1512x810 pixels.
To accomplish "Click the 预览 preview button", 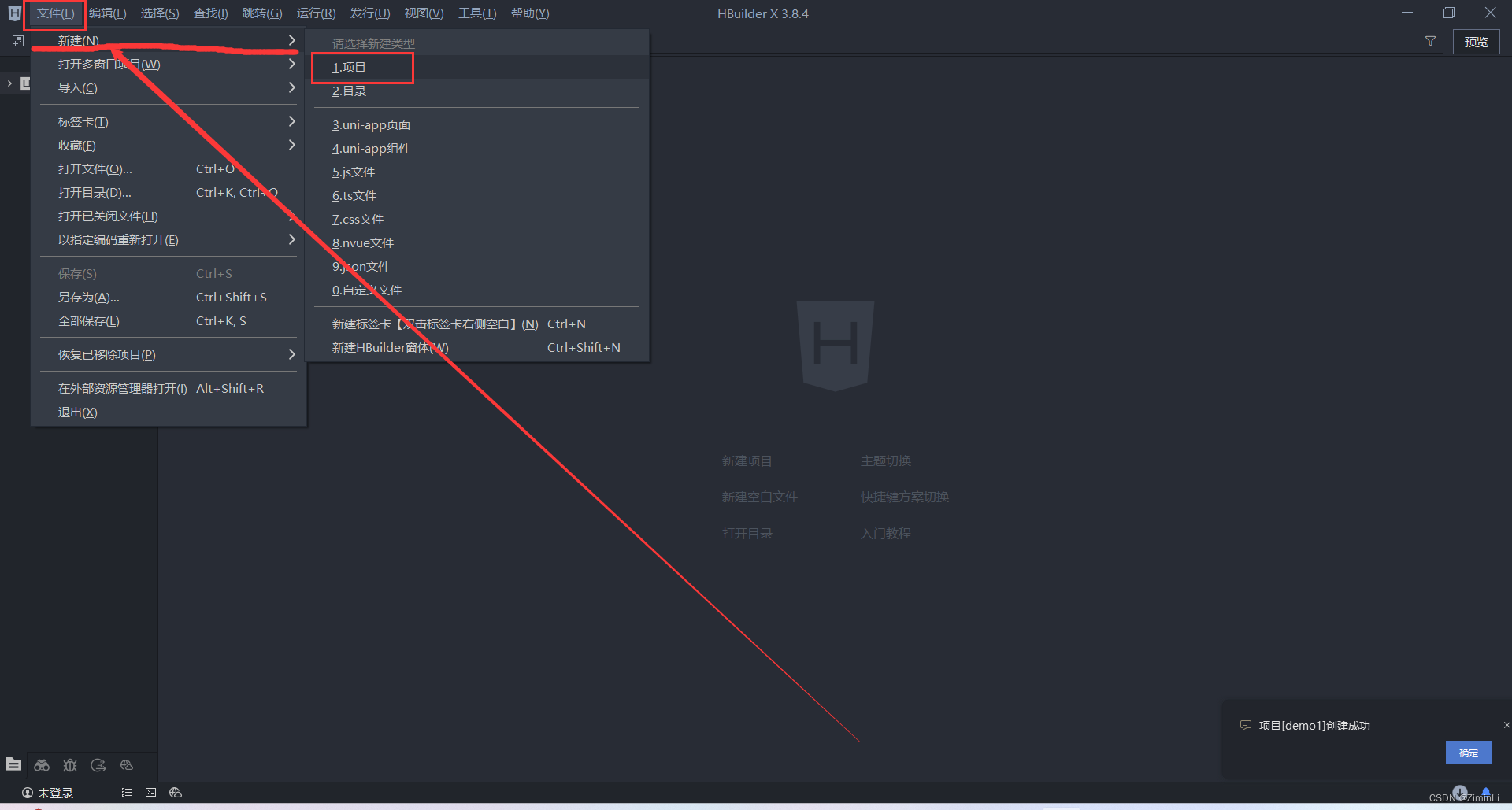I will click(1476, 42).
